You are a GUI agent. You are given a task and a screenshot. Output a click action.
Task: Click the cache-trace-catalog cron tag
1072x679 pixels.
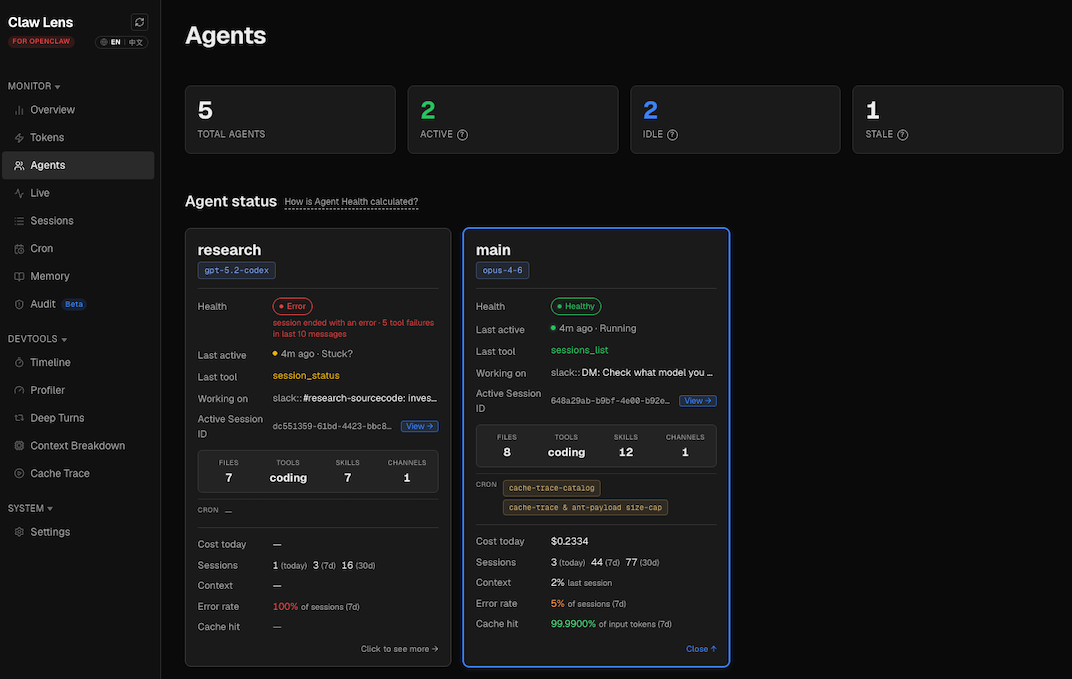click(552, 488)
